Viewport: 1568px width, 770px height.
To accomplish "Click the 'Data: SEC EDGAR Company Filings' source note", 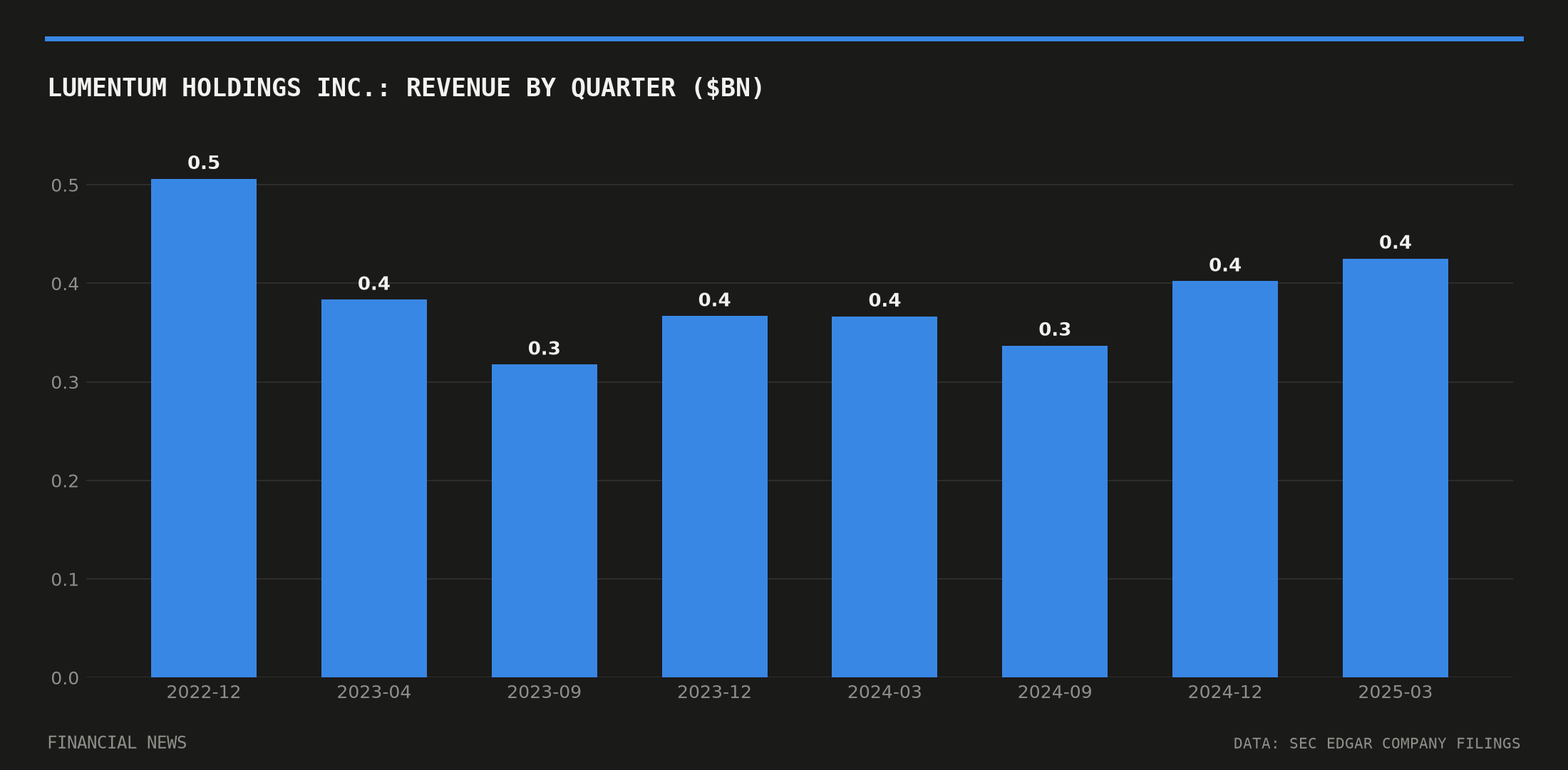I will [1377, 744].
